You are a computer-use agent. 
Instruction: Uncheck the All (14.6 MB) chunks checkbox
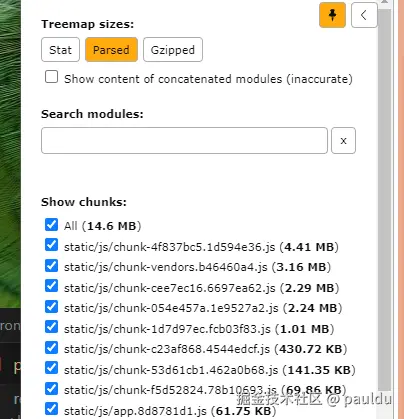[51, 225]
